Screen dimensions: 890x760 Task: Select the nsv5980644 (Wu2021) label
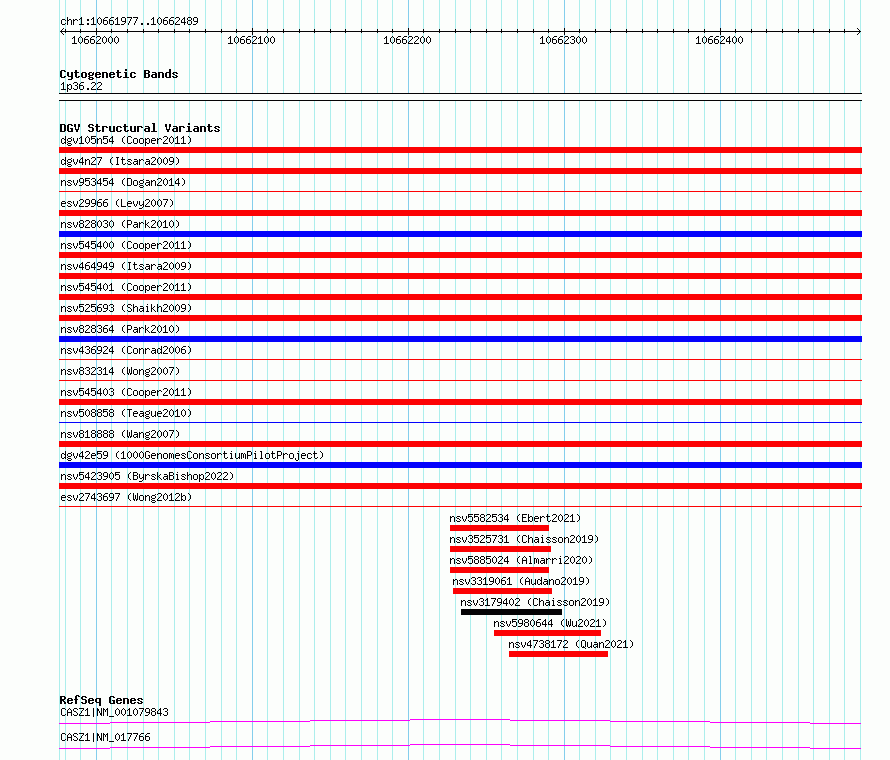point(550,623)
